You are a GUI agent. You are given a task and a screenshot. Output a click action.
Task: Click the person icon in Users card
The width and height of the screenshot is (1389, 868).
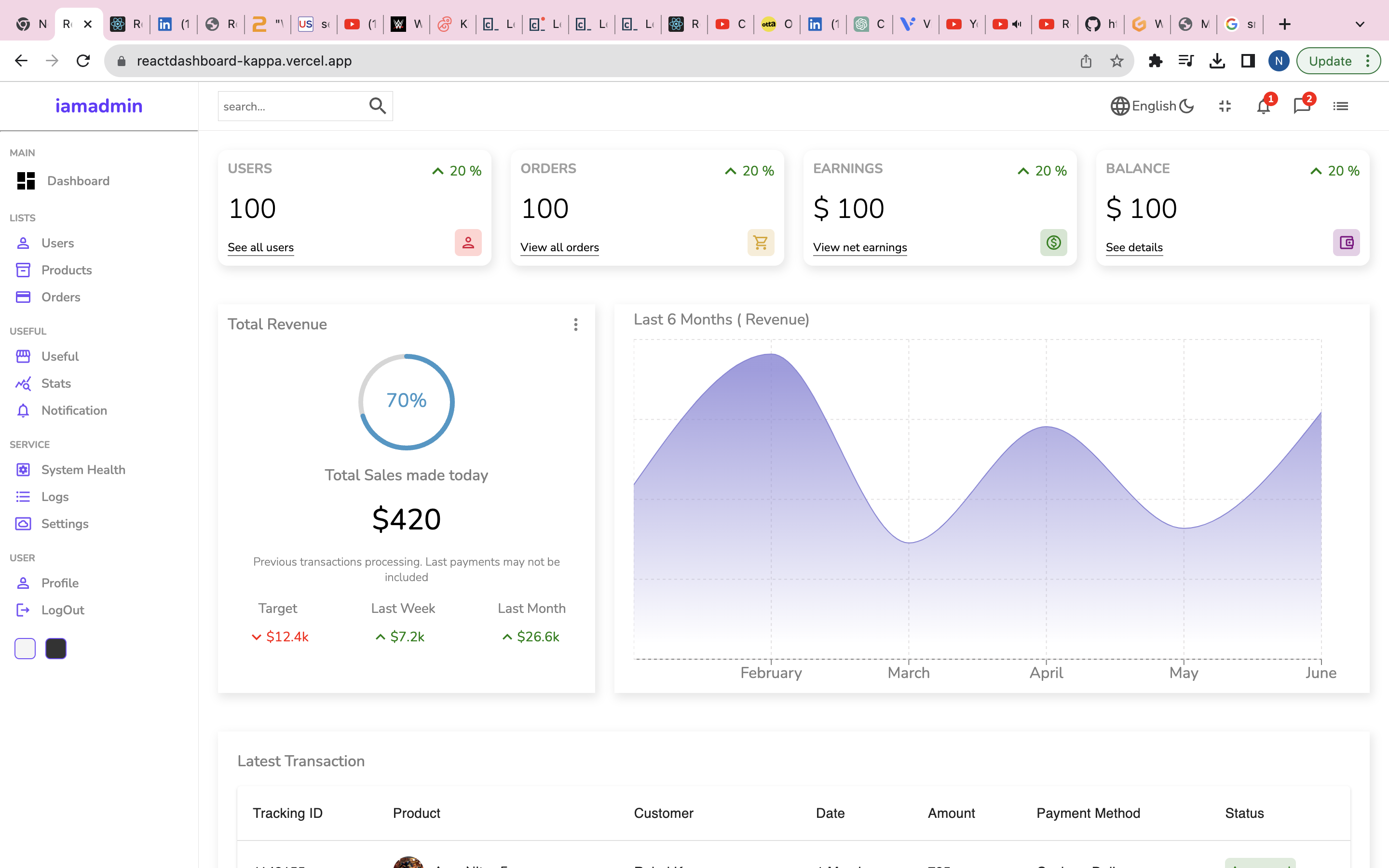click(468, 243)
